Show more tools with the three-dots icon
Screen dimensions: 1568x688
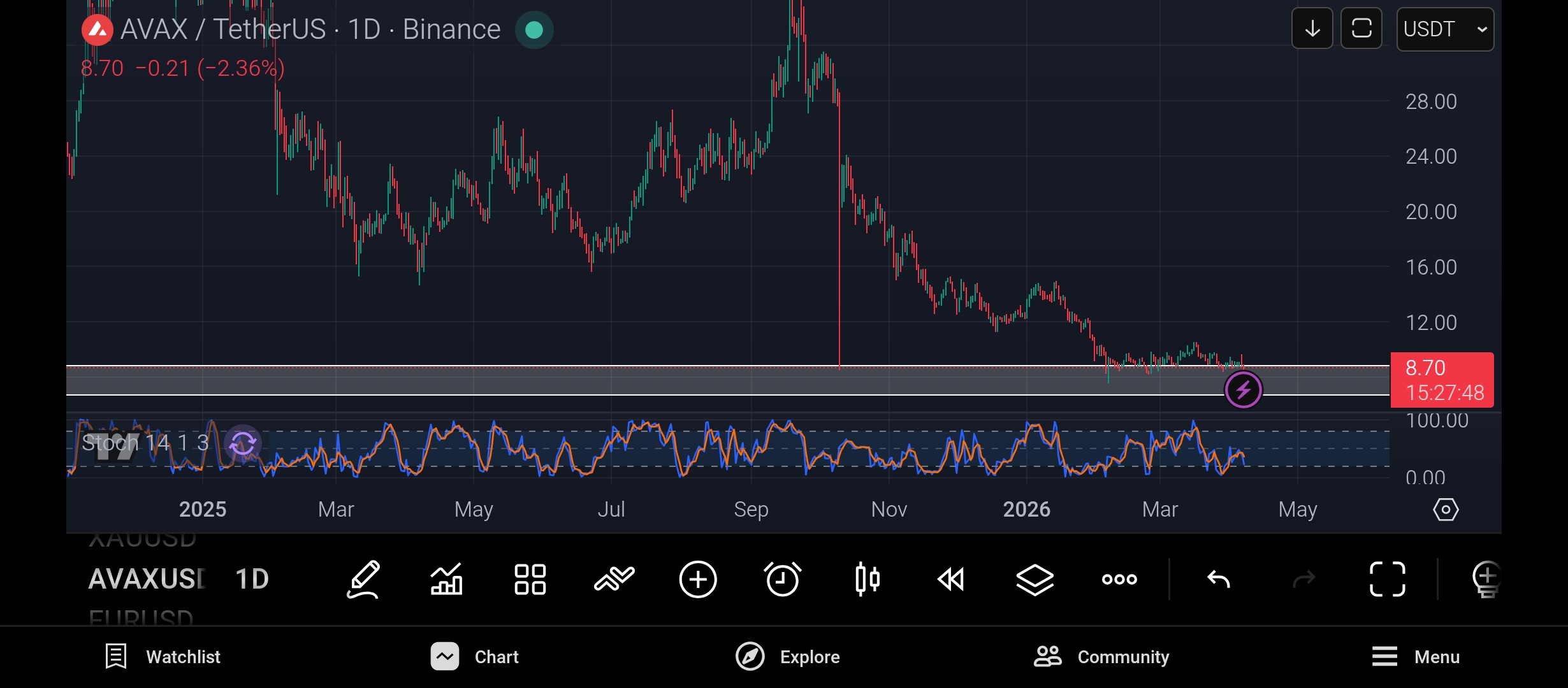pyautogui.click(x=1119, y=579)
